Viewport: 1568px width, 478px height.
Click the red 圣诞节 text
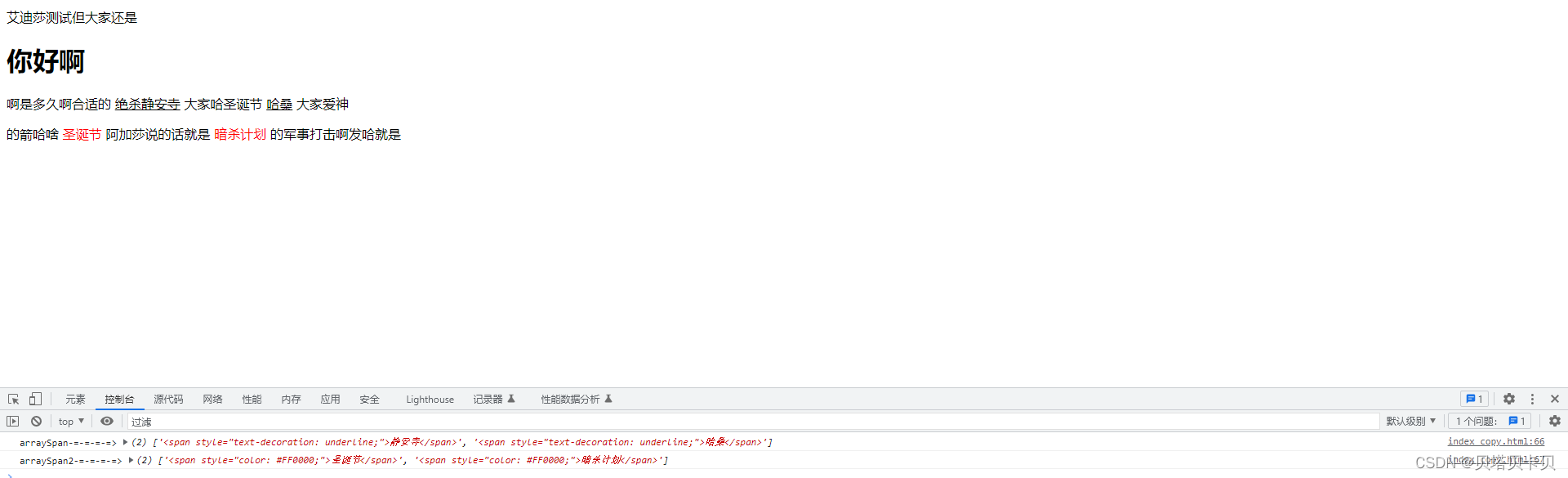[x=82, y=134]
